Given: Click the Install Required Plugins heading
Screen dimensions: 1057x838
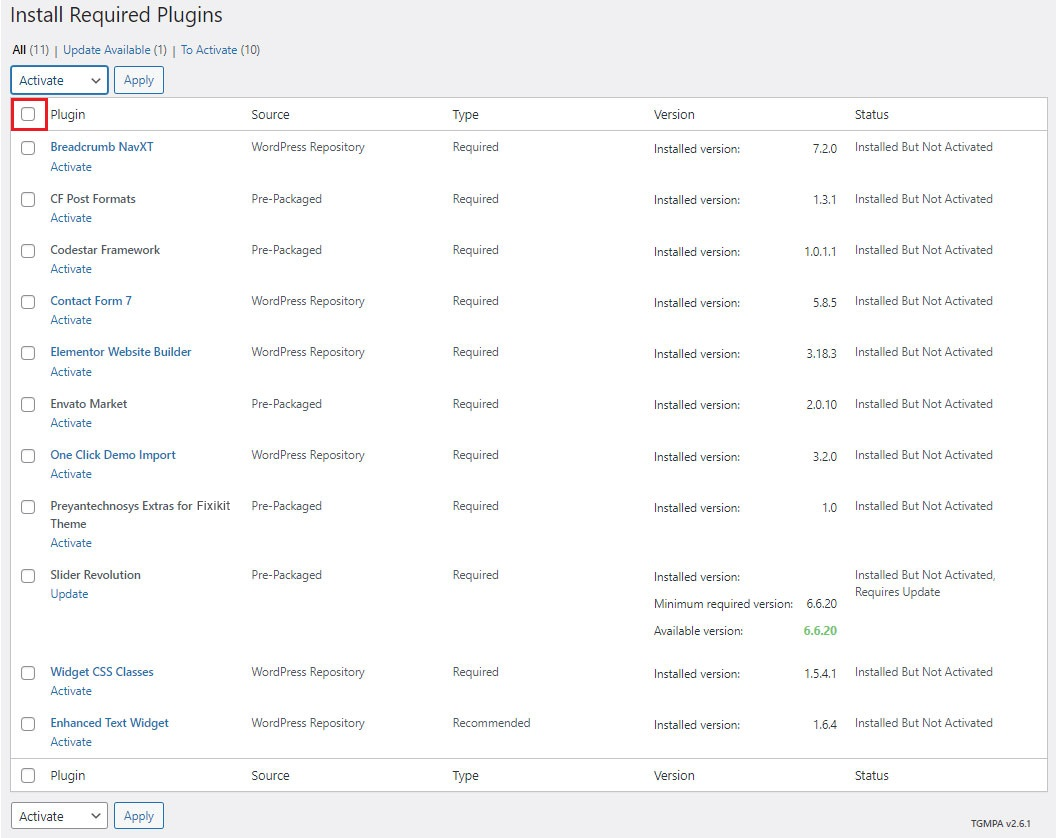Looking at the screenshot, I should [x=116, y=15].
